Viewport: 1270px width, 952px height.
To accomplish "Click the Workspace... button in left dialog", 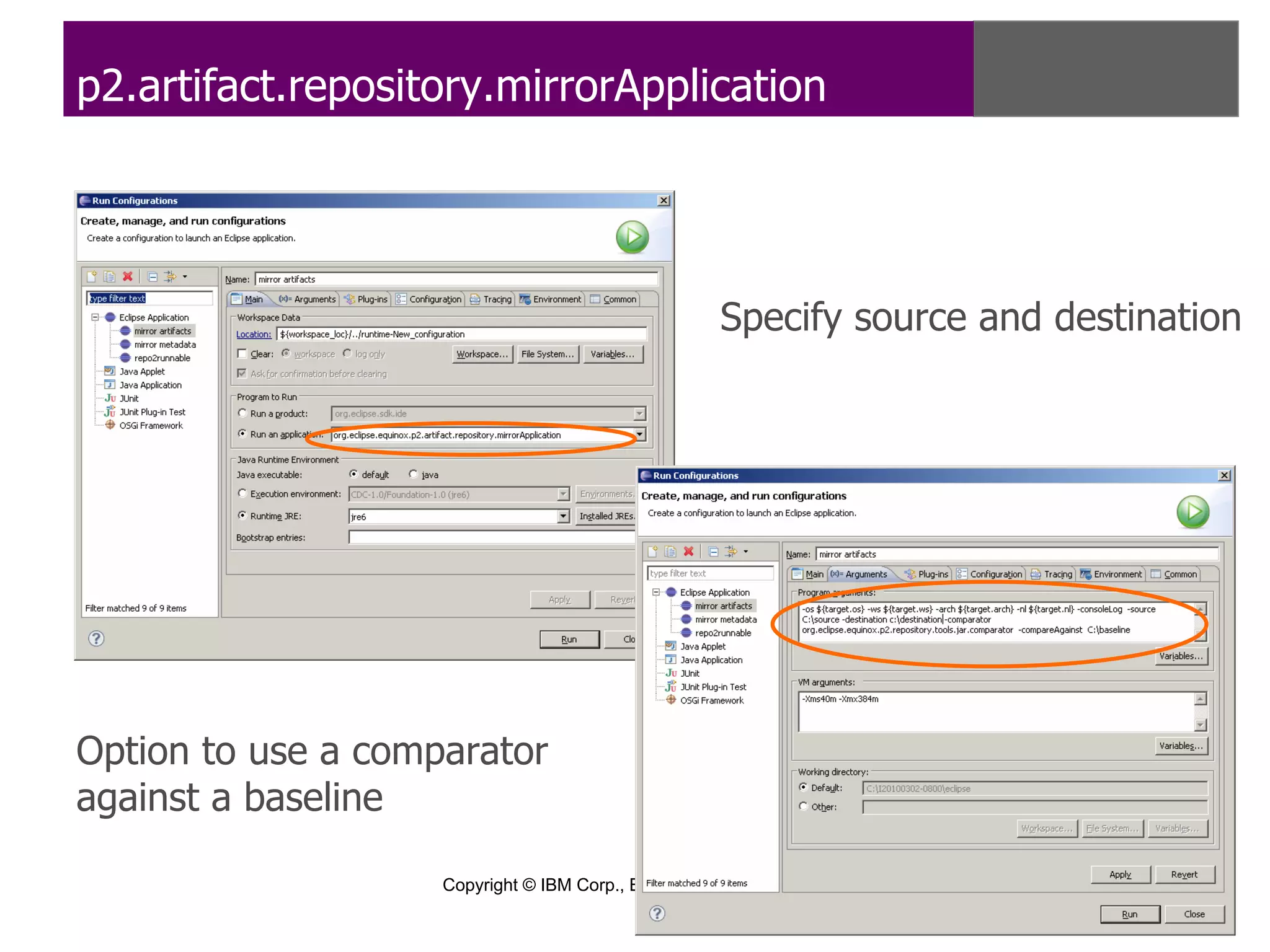I will pos(482,355).
